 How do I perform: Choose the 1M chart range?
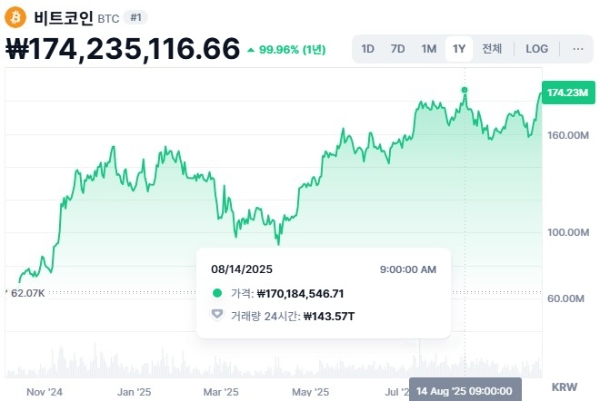pyautogui.click(x=429, y=48)
